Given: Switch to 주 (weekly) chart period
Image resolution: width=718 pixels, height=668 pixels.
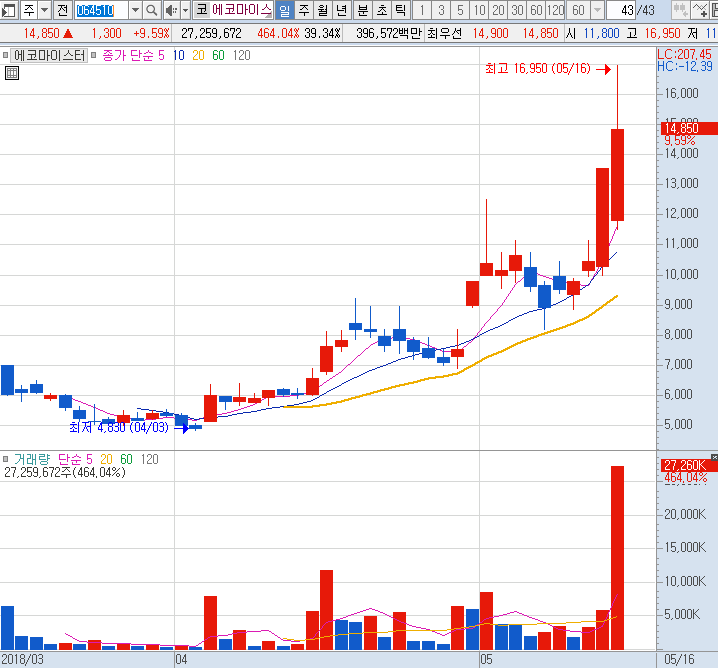Looking at the screenshot, I should point(304,10).
